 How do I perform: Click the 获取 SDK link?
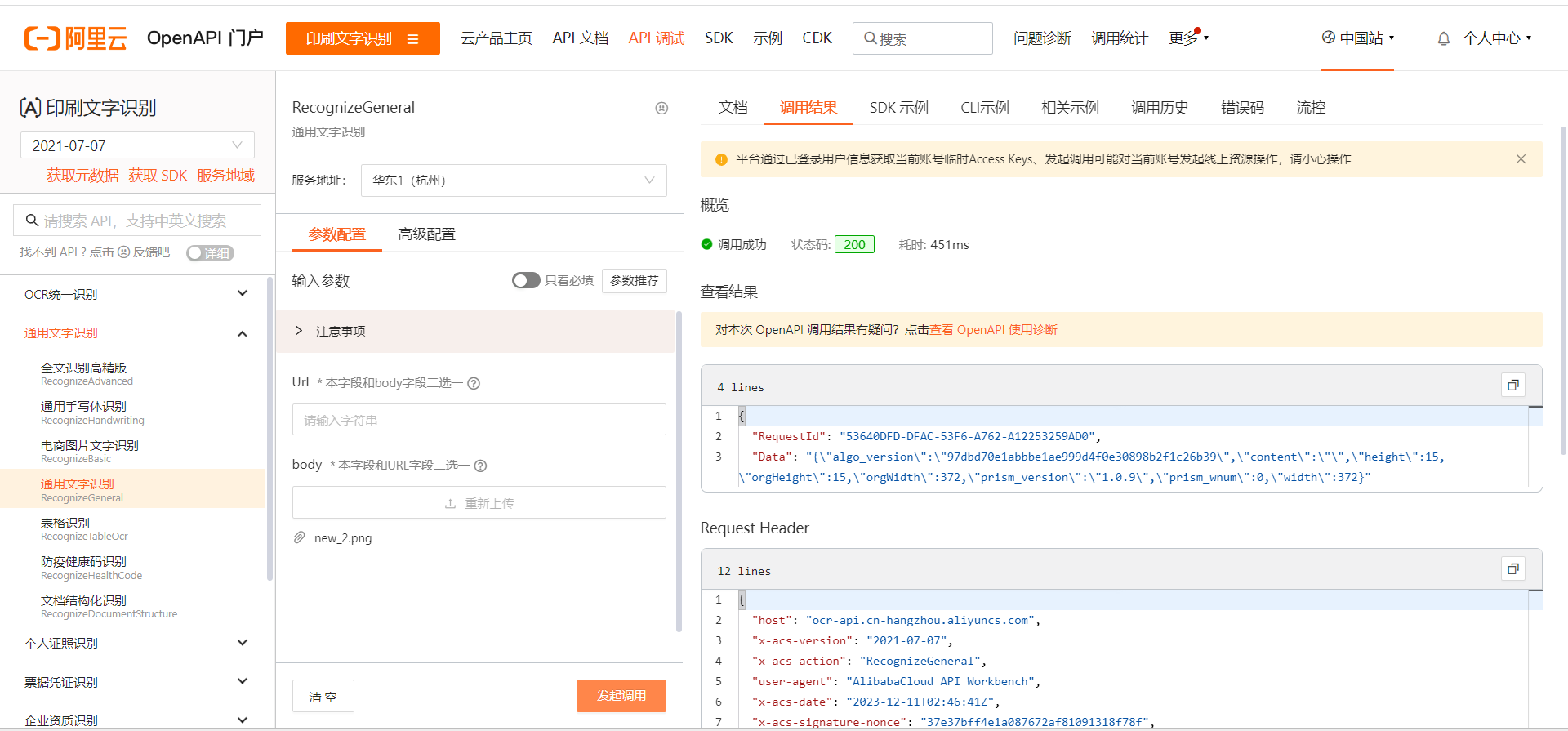click(x=158, y=176)
